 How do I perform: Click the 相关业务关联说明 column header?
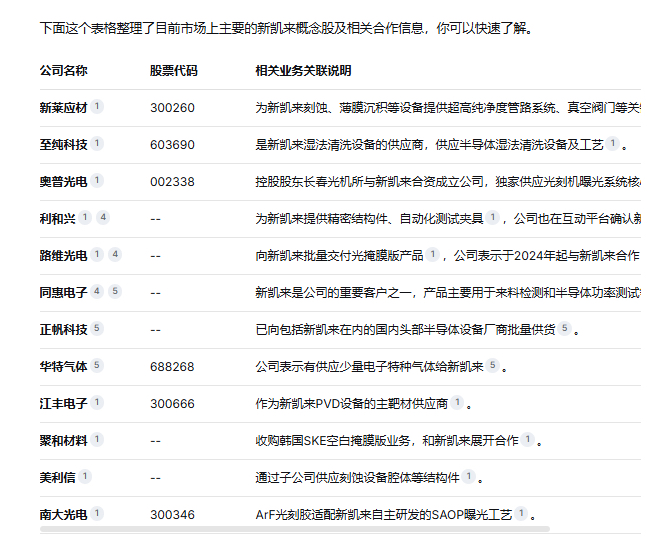pos(303,71)
